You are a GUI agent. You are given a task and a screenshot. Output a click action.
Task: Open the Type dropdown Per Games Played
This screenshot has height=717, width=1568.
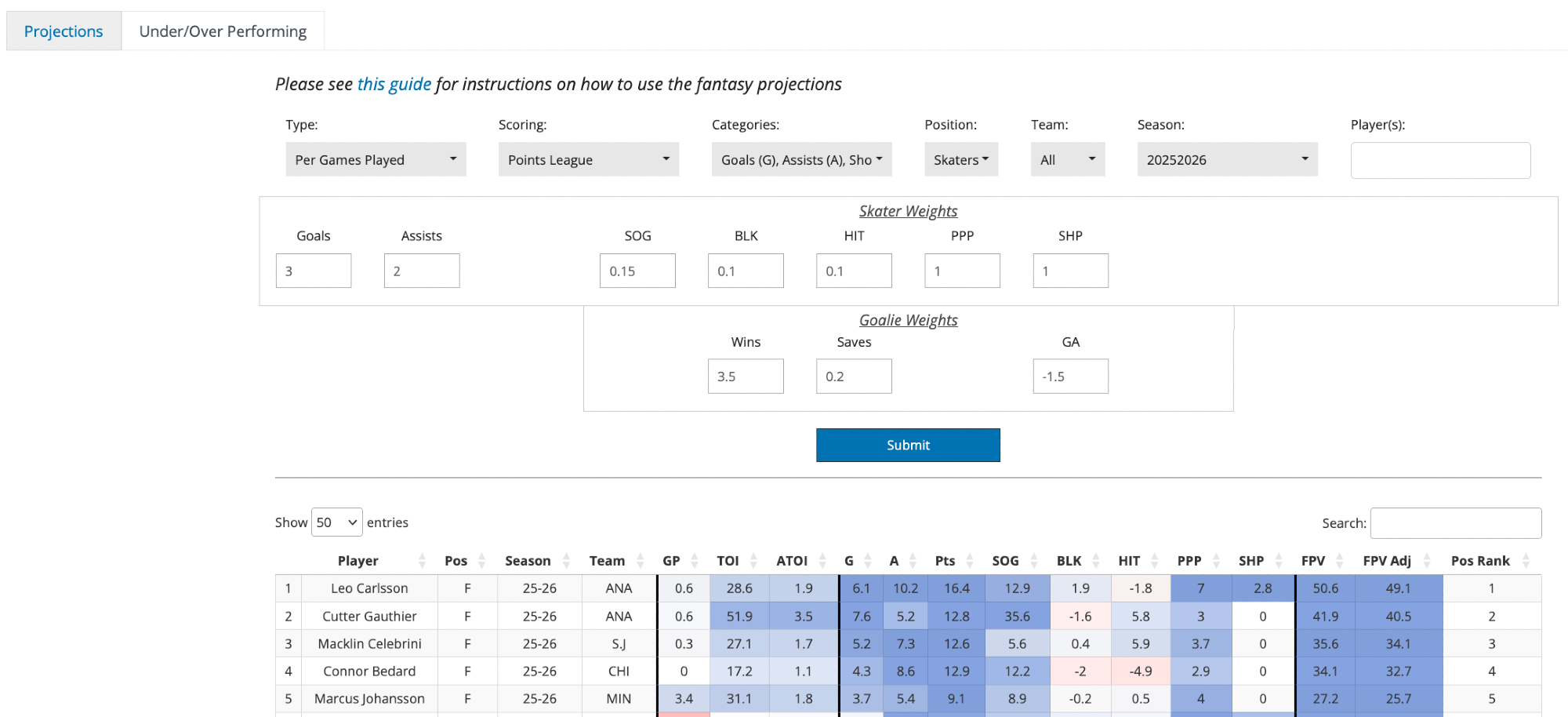point(376,159)
